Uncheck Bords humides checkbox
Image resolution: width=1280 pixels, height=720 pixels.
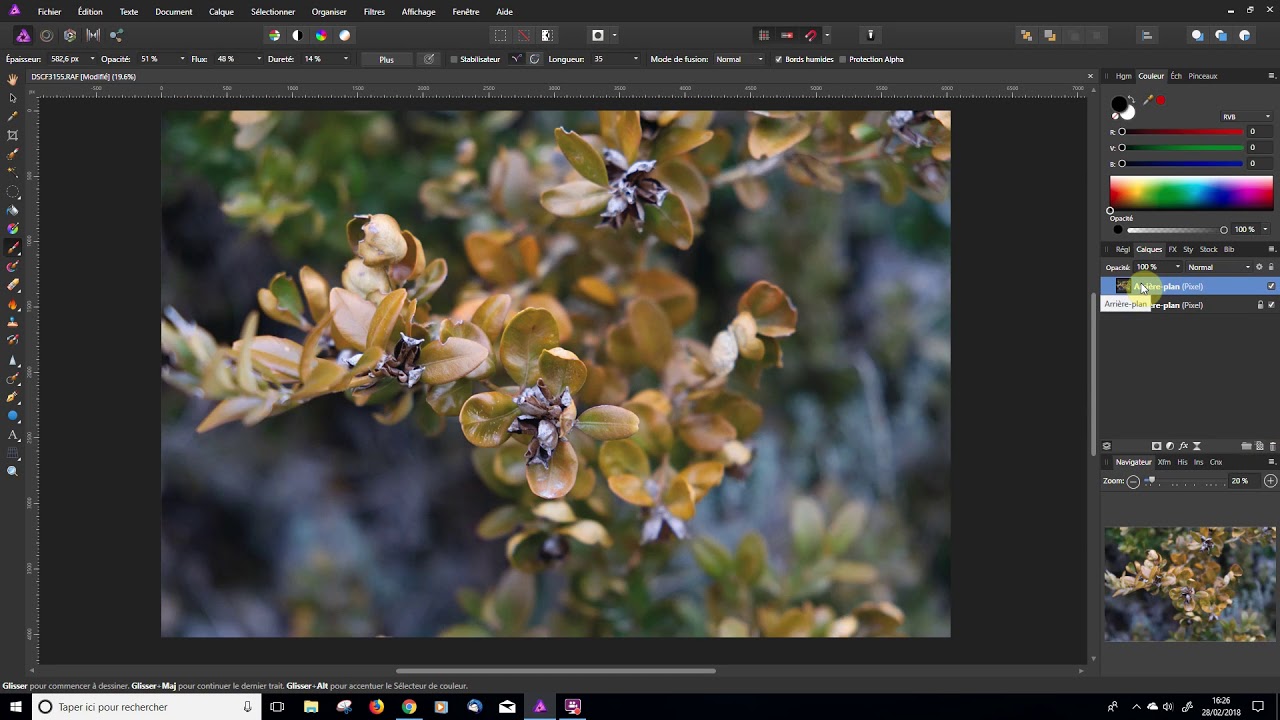click(779, 59)
